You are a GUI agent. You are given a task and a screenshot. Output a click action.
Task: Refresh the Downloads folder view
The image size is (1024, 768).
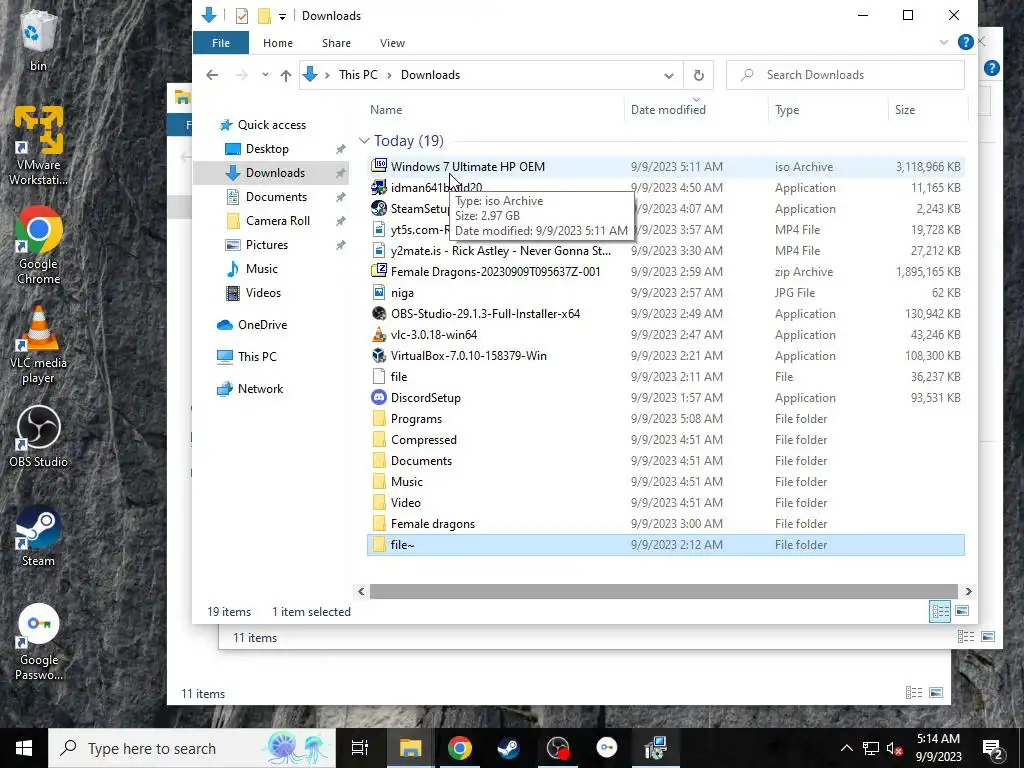[698, 75]
